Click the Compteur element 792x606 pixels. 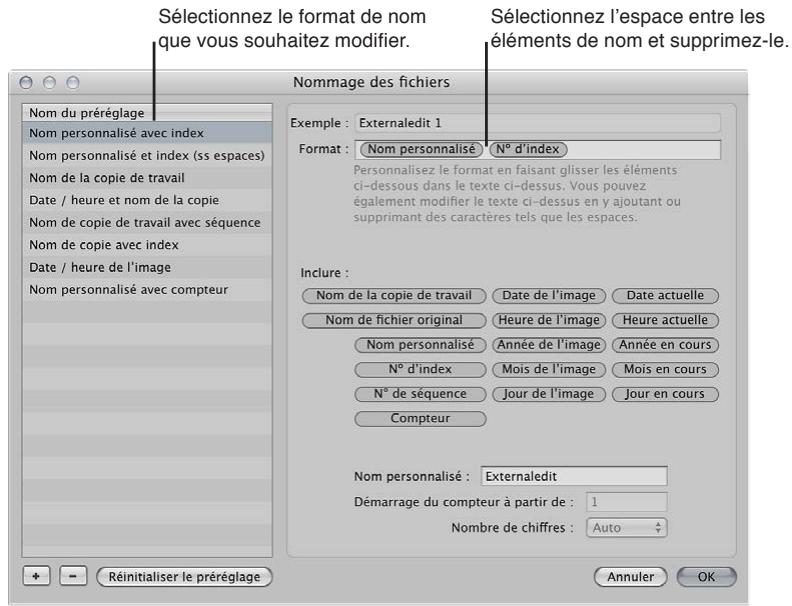click(x=420, y=419)
